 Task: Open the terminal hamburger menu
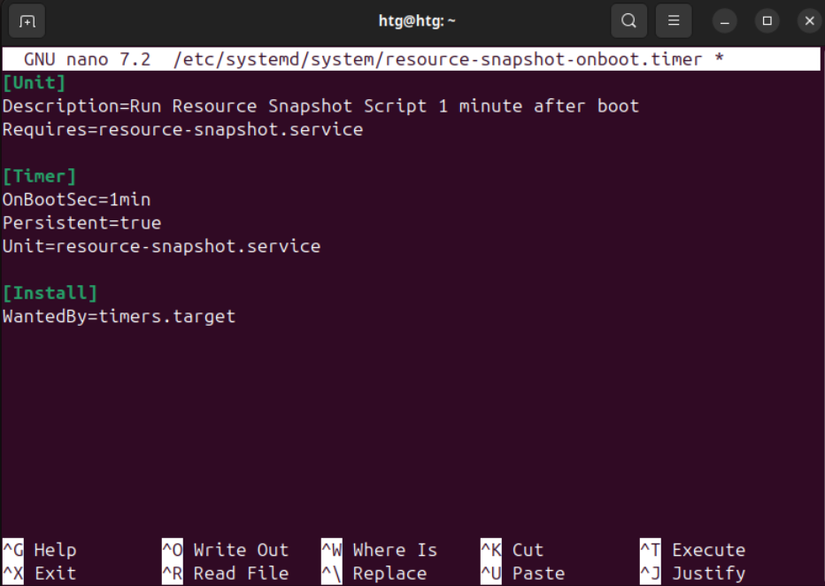(x=673, y=20)
